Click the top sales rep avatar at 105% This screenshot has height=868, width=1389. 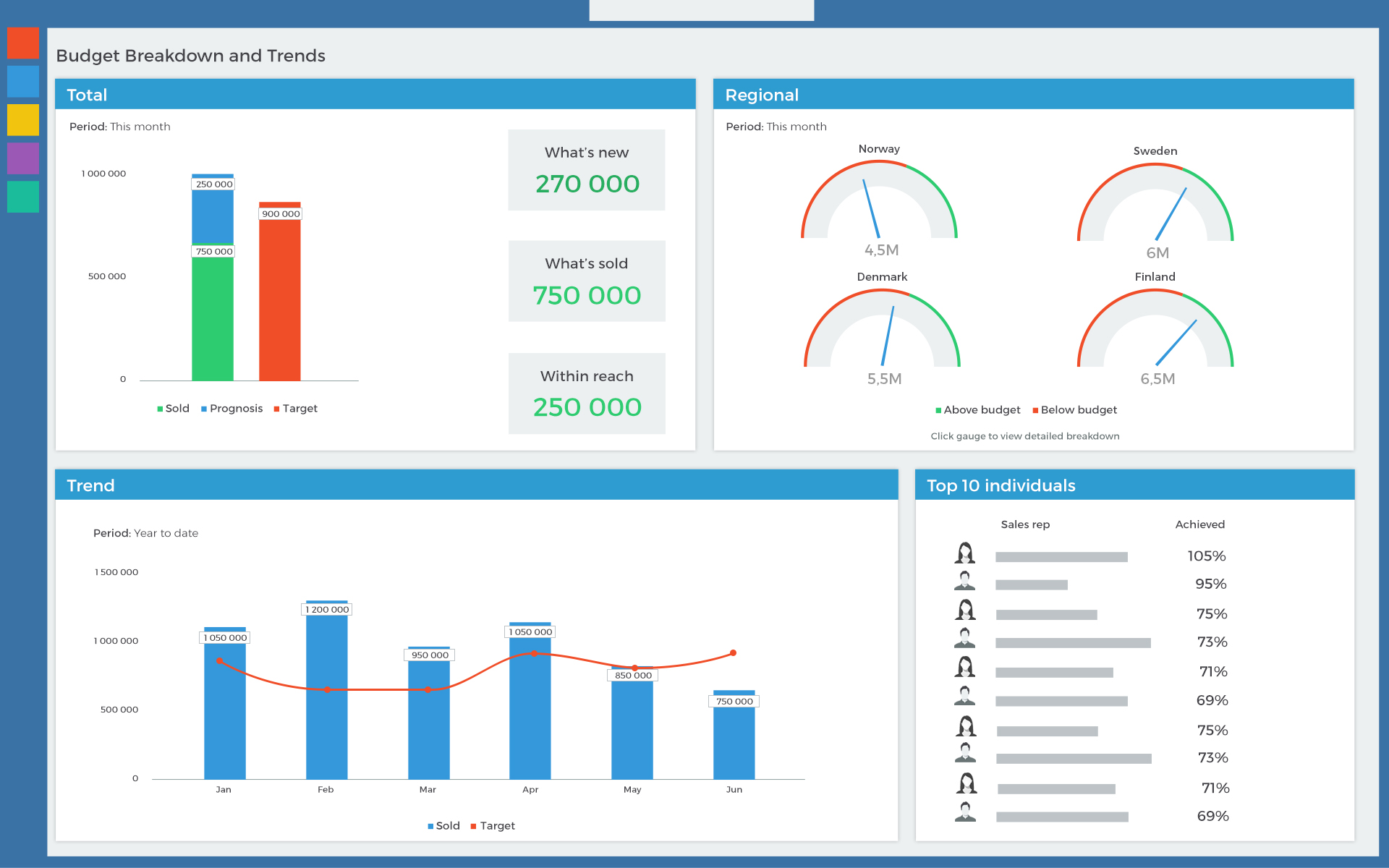(x=964, y=554)
